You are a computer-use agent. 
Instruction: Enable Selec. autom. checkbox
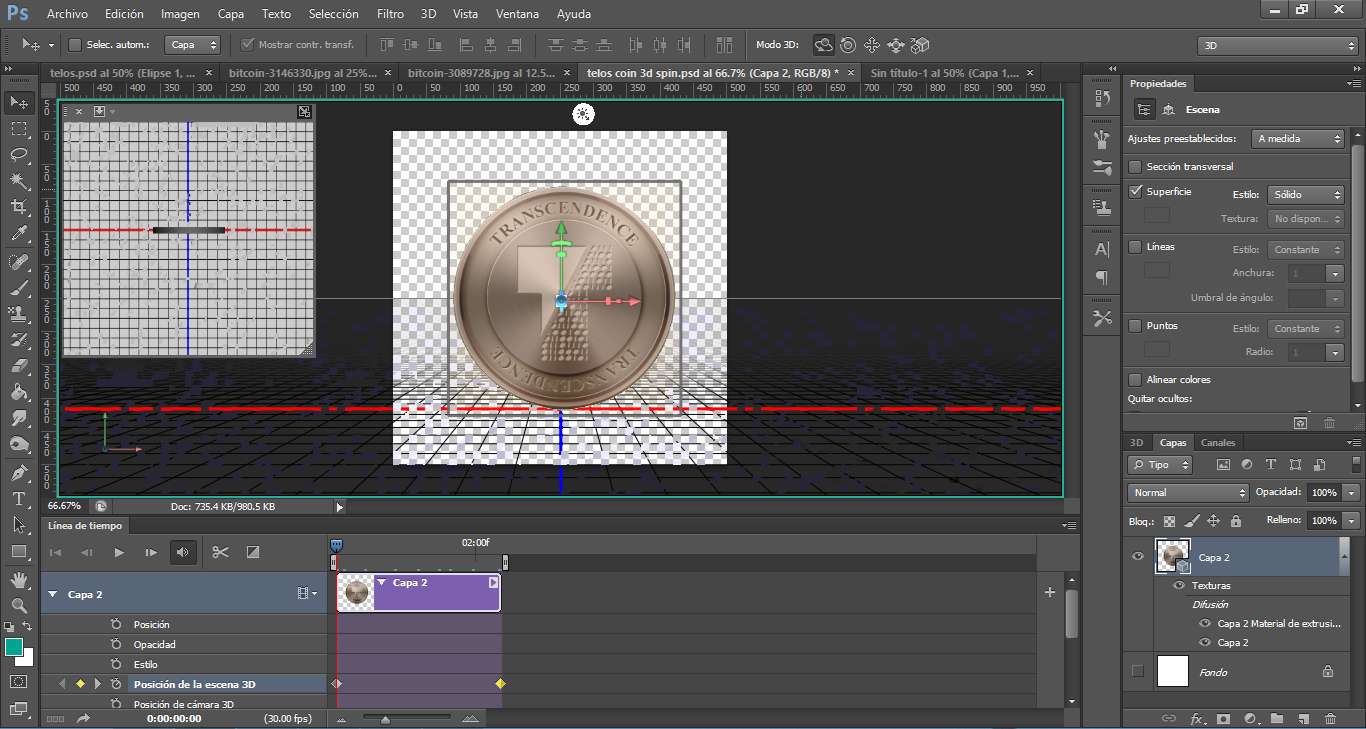click(x=75, y=45)
